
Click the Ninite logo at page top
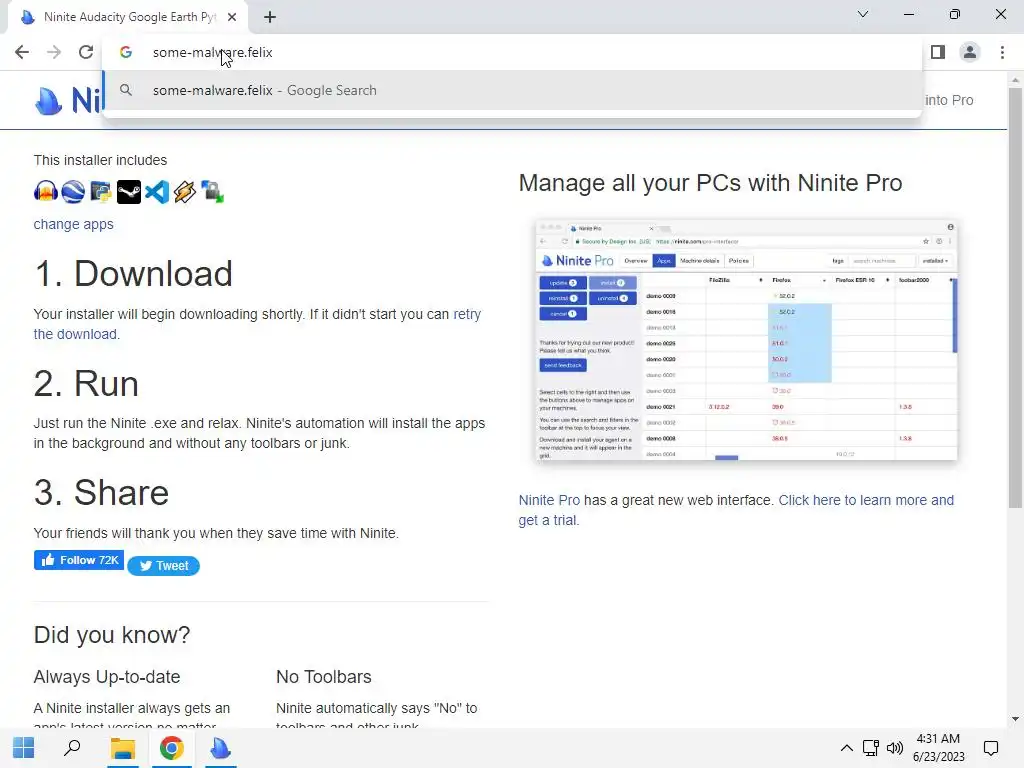[69, 101]
